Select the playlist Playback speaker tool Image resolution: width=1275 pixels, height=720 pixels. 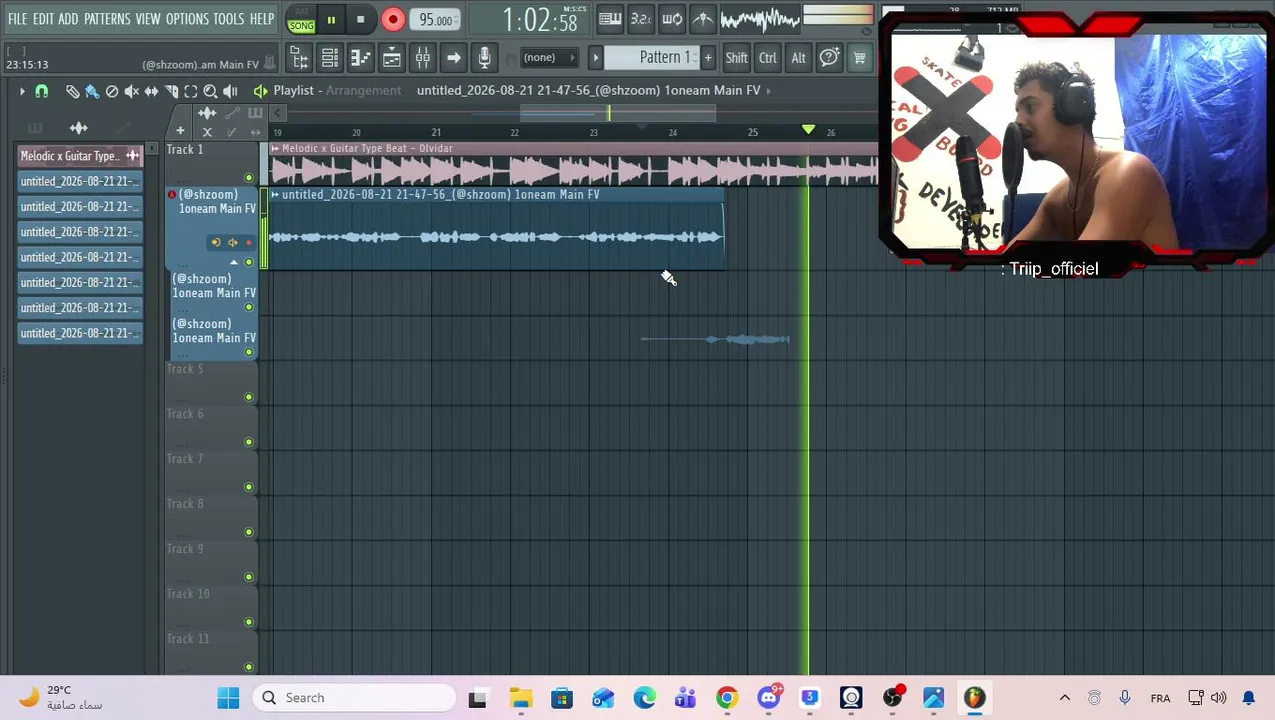230,91
